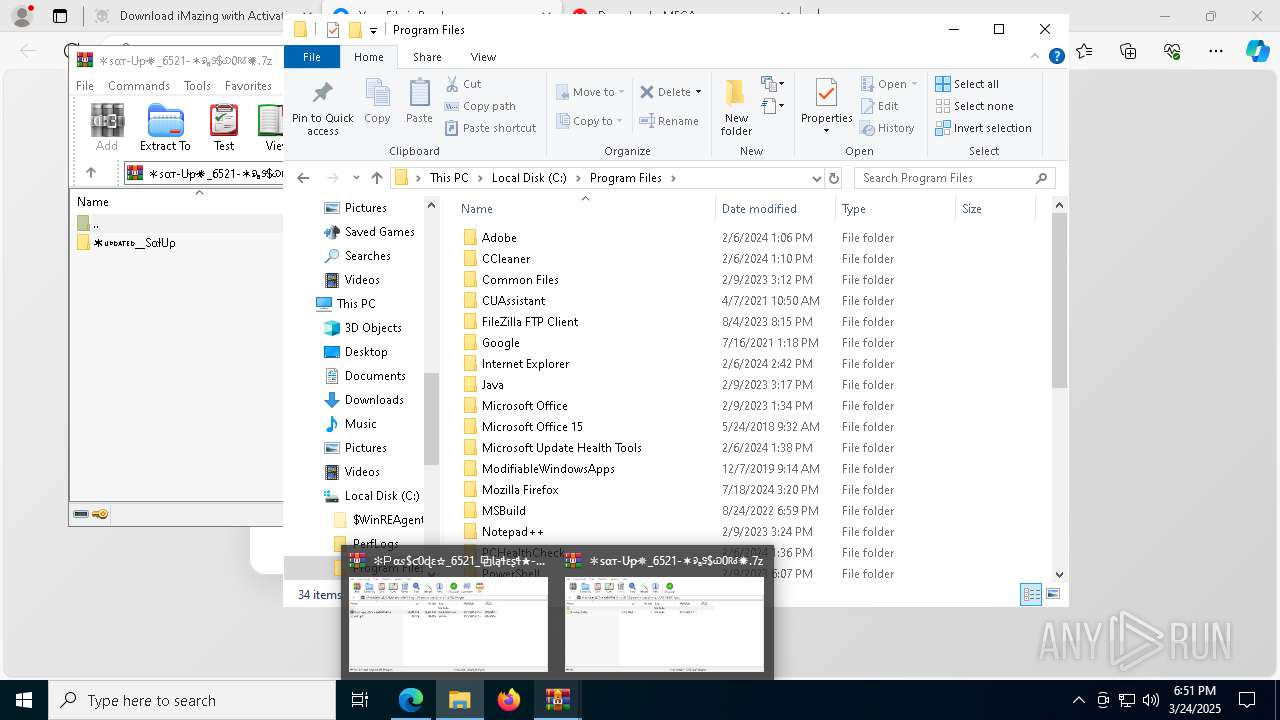Sort files by Type column header

[896, 209]
